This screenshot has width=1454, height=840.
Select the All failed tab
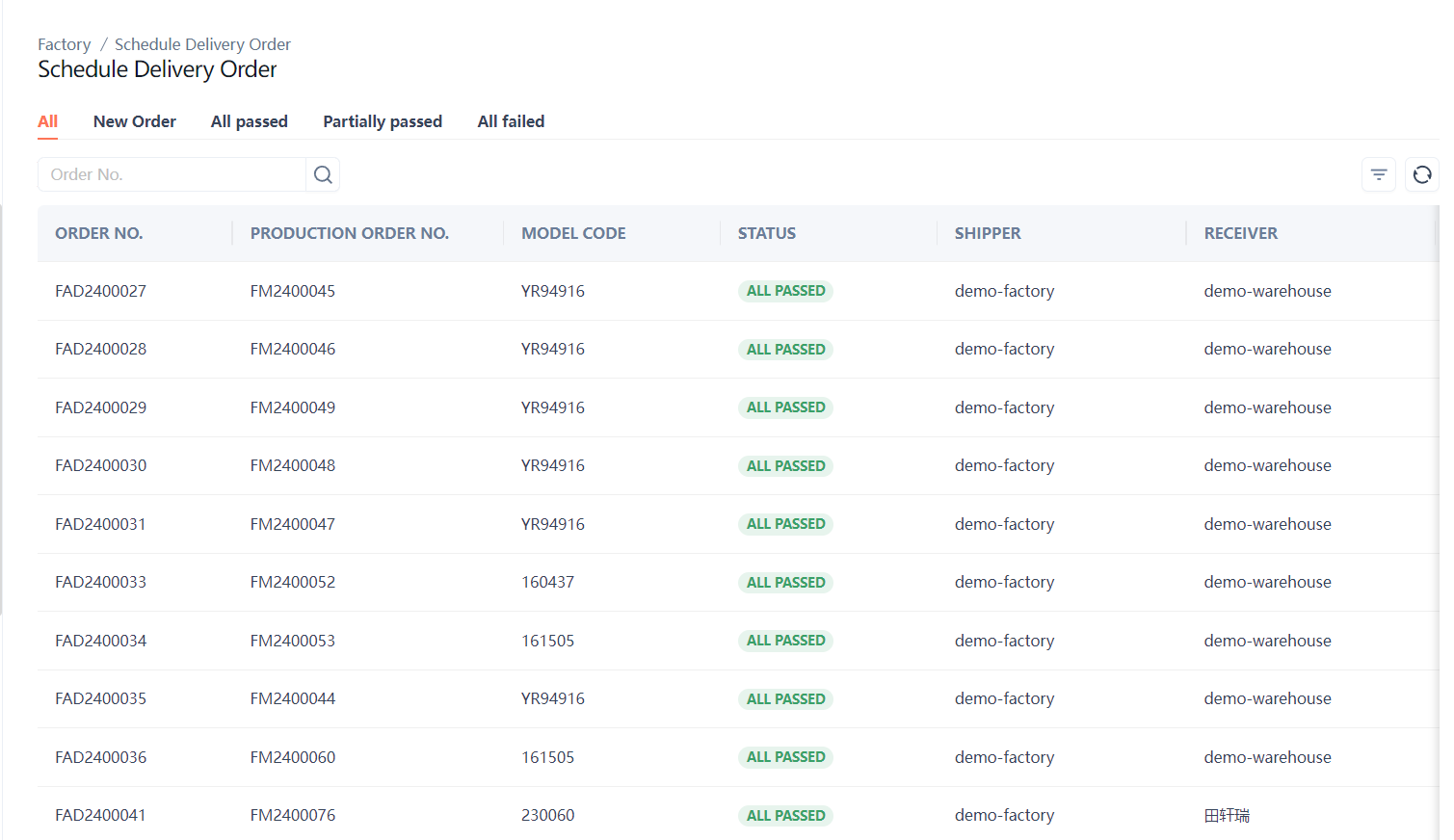pyautogui.click(x=511, y=121)
